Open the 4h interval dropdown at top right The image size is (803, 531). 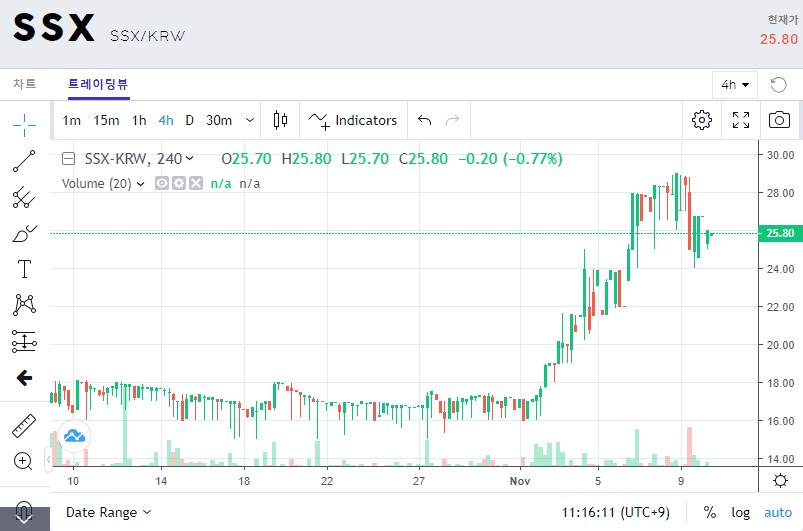735,84
